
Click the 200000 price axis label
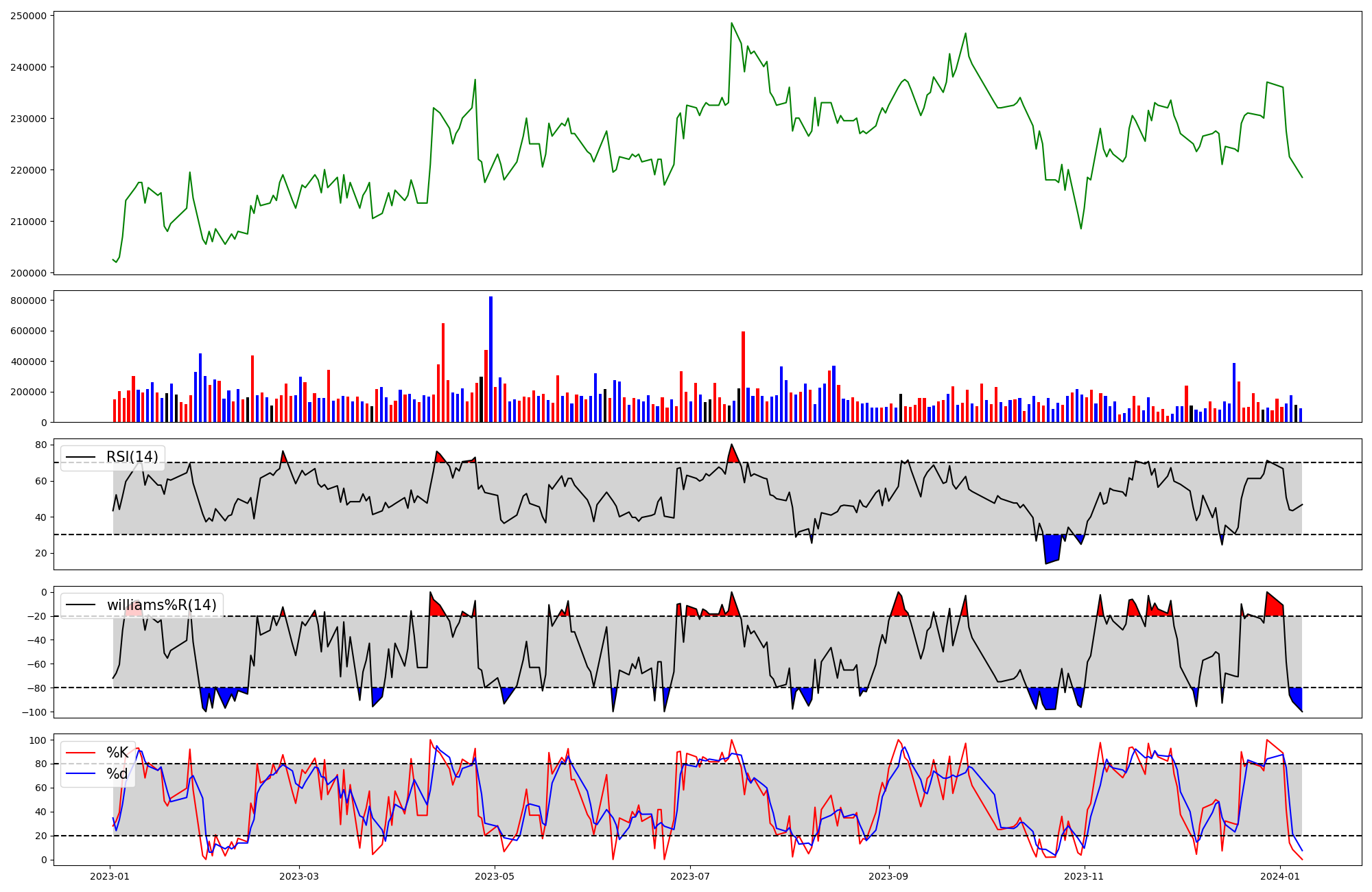28,273
